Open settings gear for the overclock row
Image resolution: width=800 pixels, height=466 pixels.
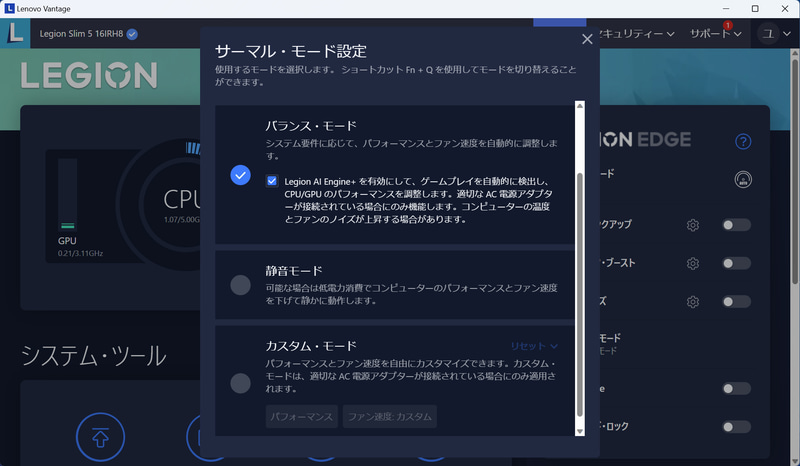pyautogui.click(x=692, y=225)
